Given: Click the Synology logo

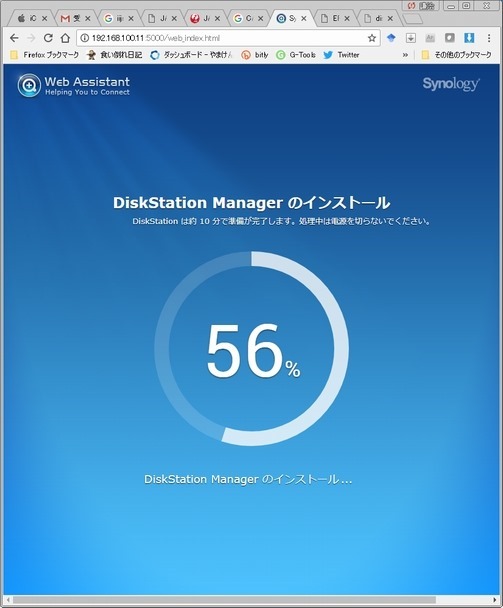Looking at the screenshot, I should point(451,83).
